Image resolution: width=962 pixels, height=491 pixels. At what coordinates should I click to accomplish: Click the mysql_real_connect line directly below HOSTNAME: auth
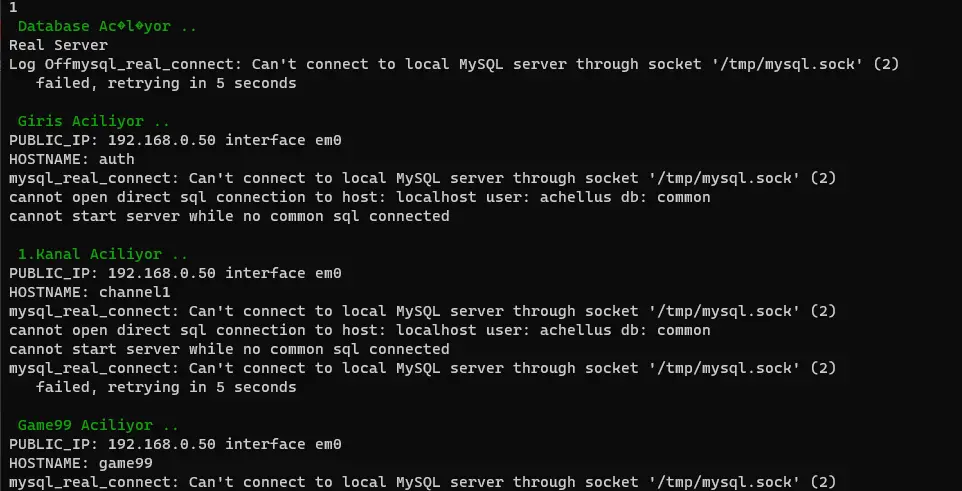422,178
